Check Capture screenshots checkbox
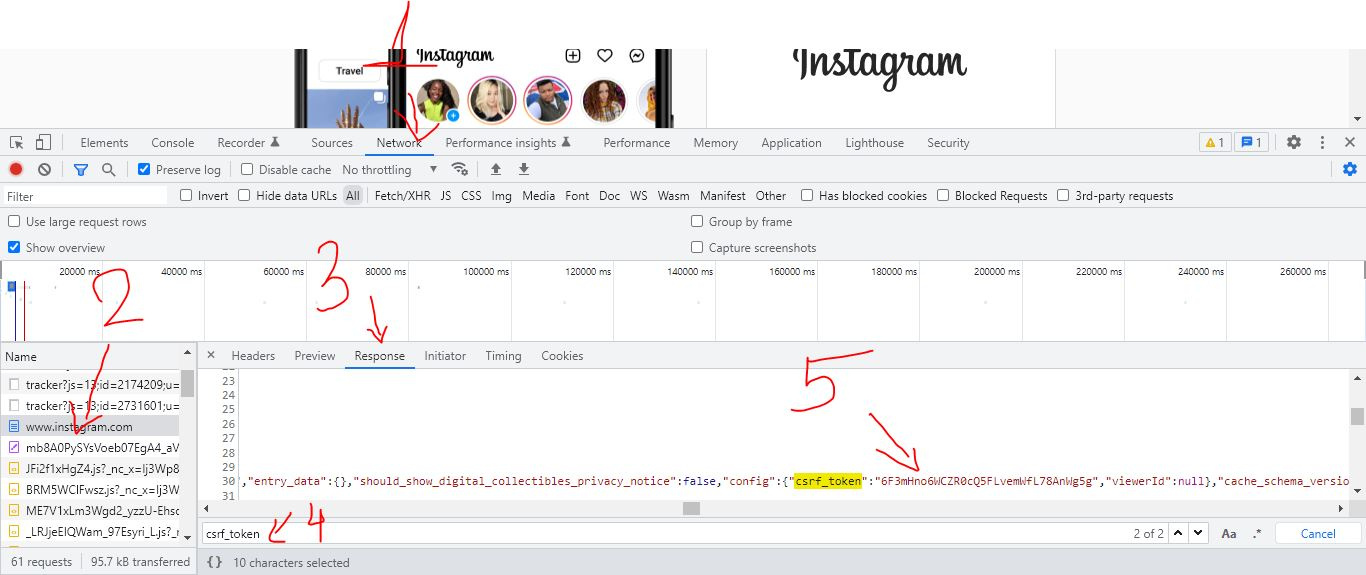This screenshot has width=1366, height=575. tap(697, 248)
